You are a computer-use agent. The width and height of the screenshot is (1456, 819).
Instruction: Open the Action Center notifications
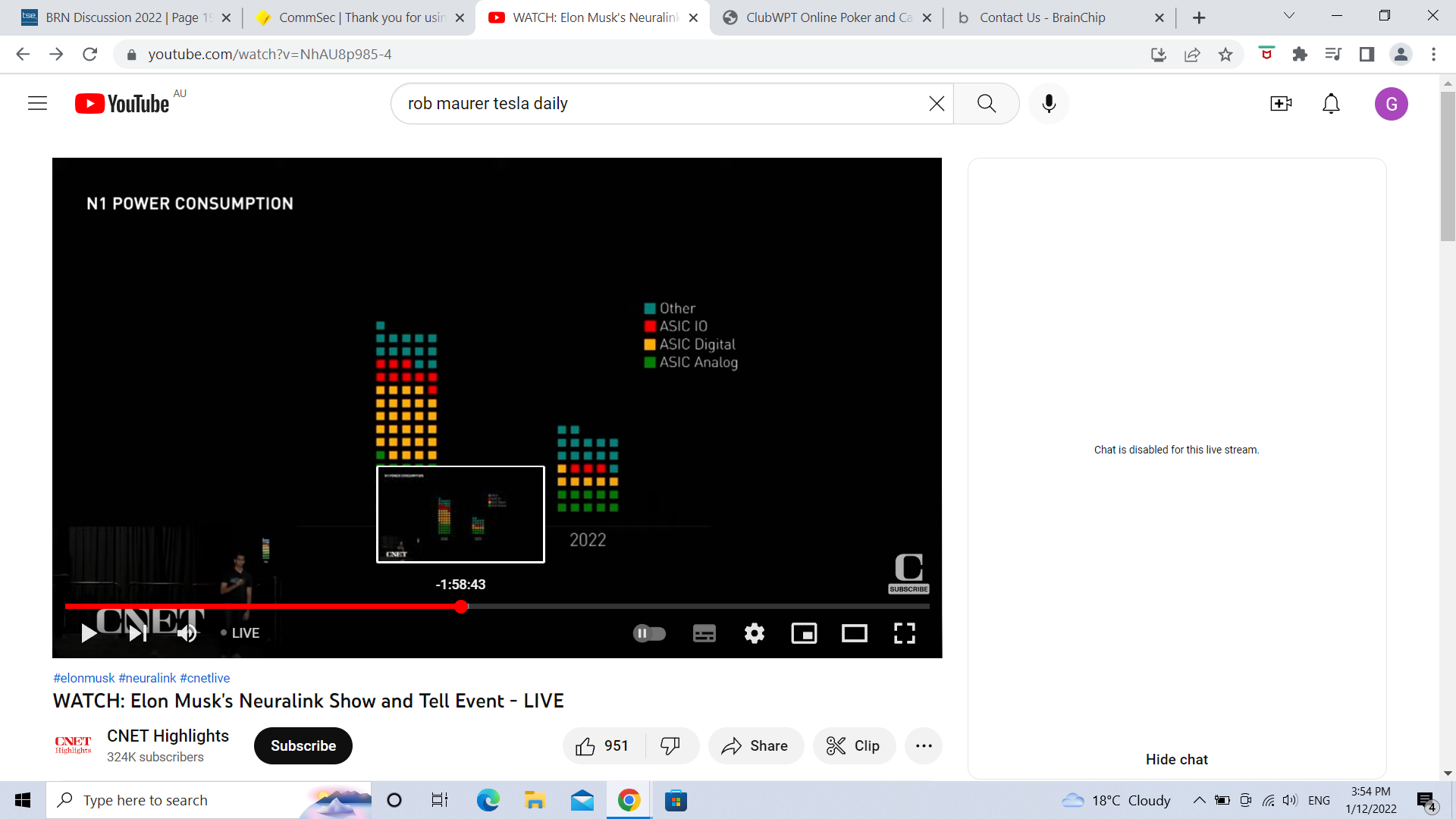(x=1426, y=801)
